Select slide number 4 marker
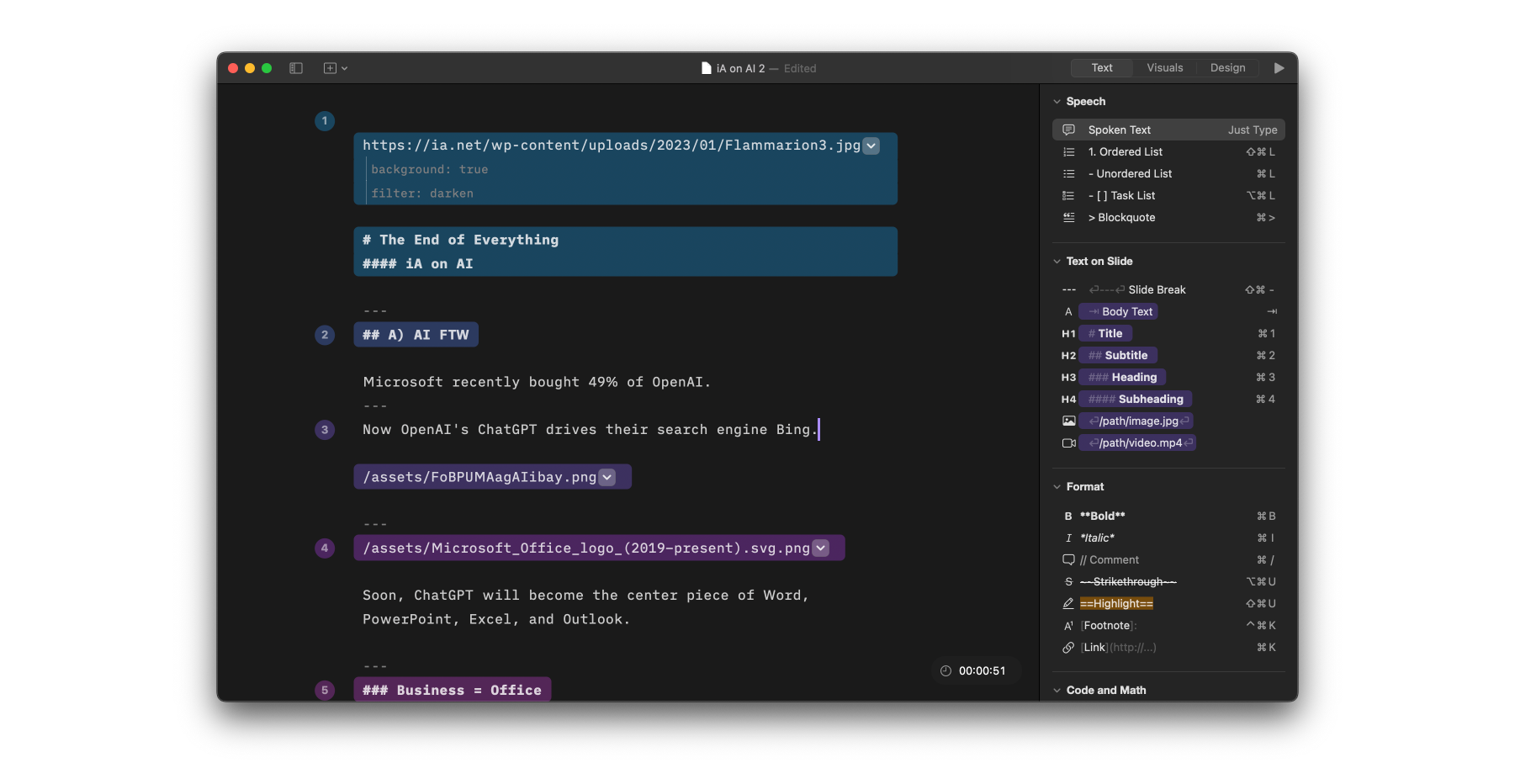Viewport: 1515px width, 784px height. pyautogui.click(x=325, y=548)
